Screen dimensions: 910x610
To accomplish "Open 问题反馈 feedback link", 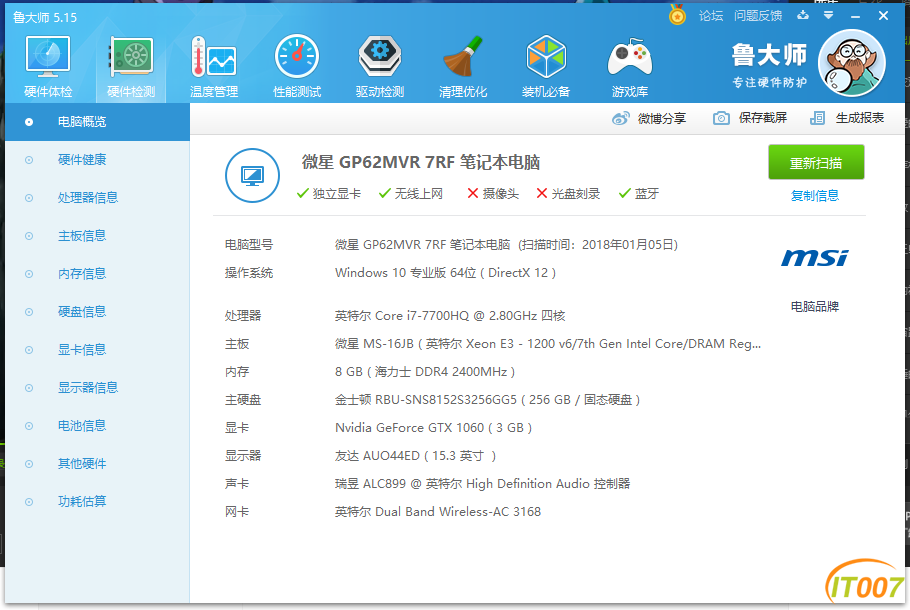I will [x=758, y=16].
